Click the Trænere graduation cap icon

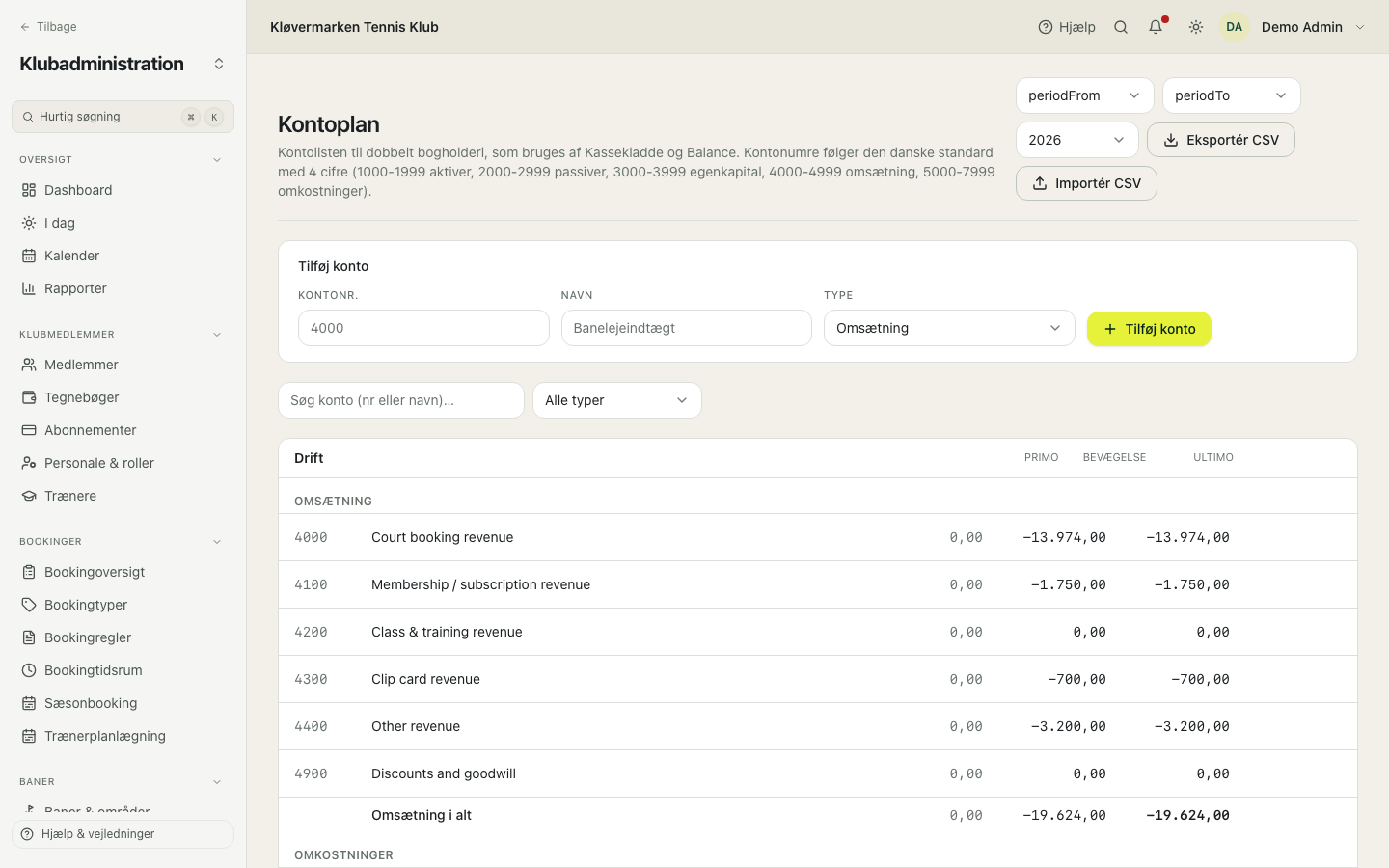pos(29,496)
